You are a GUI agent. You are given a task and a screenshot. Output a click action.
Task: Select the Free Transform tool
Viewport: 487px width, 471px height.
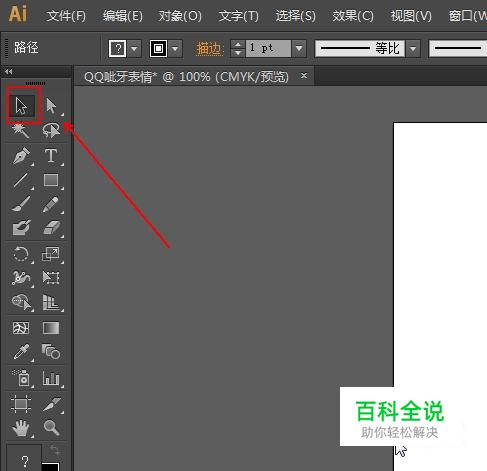(51, 278)
